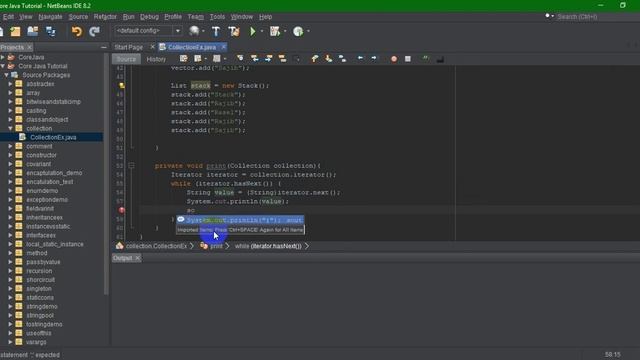Switch to Source editor view

126,59
